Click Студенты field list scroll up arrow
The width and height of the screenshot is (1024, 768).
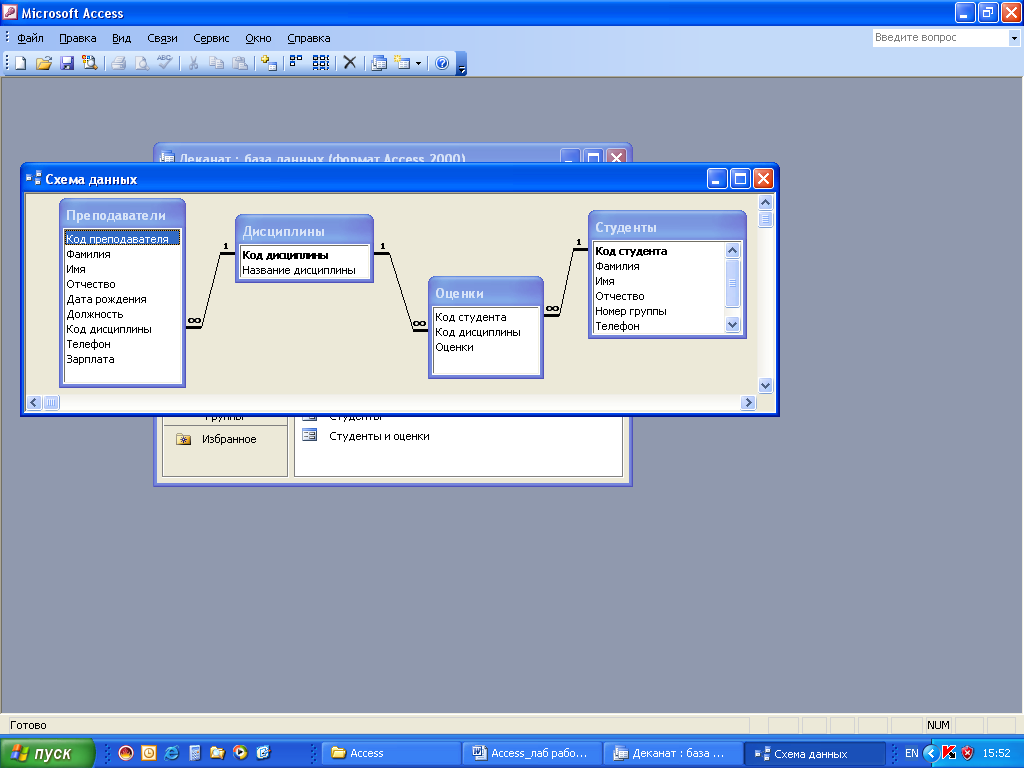[732, 250]
